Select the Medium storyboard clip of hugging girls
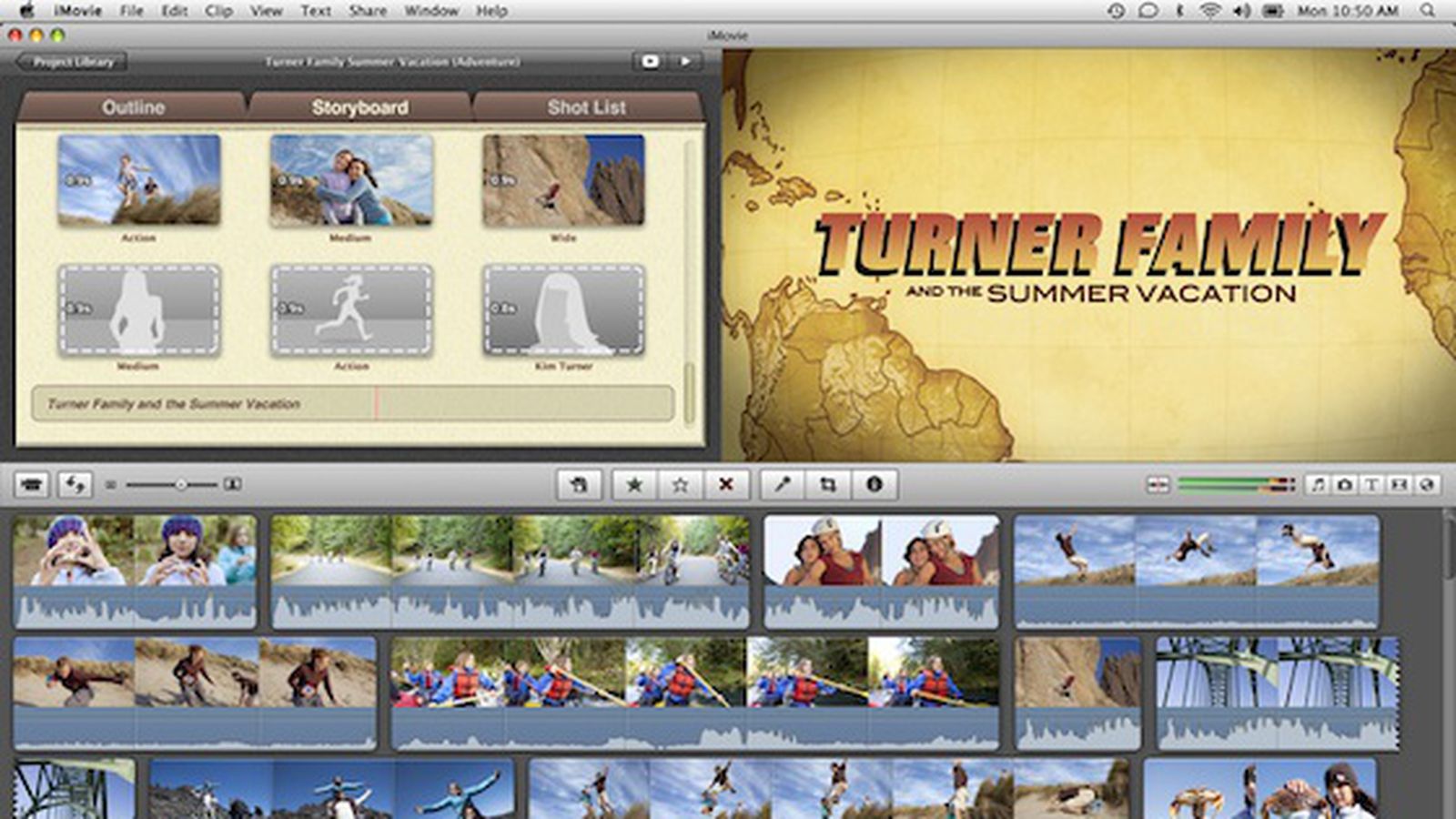The width and height of the screenshot is (1456, 819). tap(351, 180)
